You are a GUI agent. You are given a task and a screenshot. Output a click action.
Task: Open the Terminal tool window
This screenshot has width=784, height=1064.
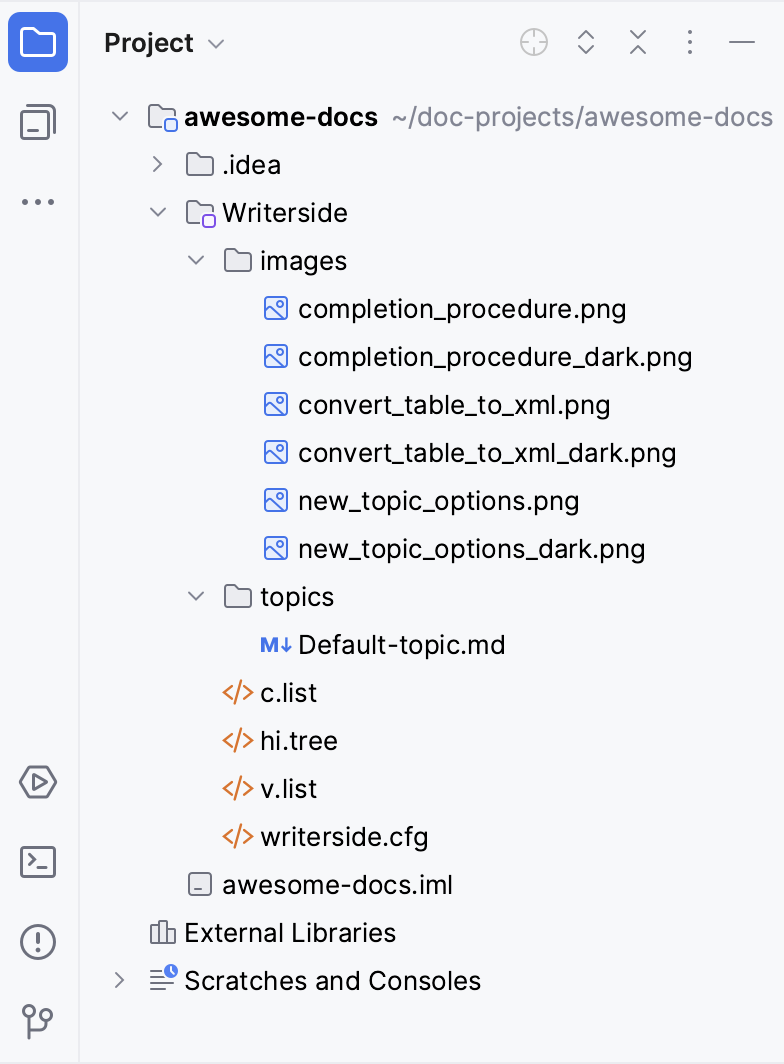pyautogui.click(x=38, y=862)
